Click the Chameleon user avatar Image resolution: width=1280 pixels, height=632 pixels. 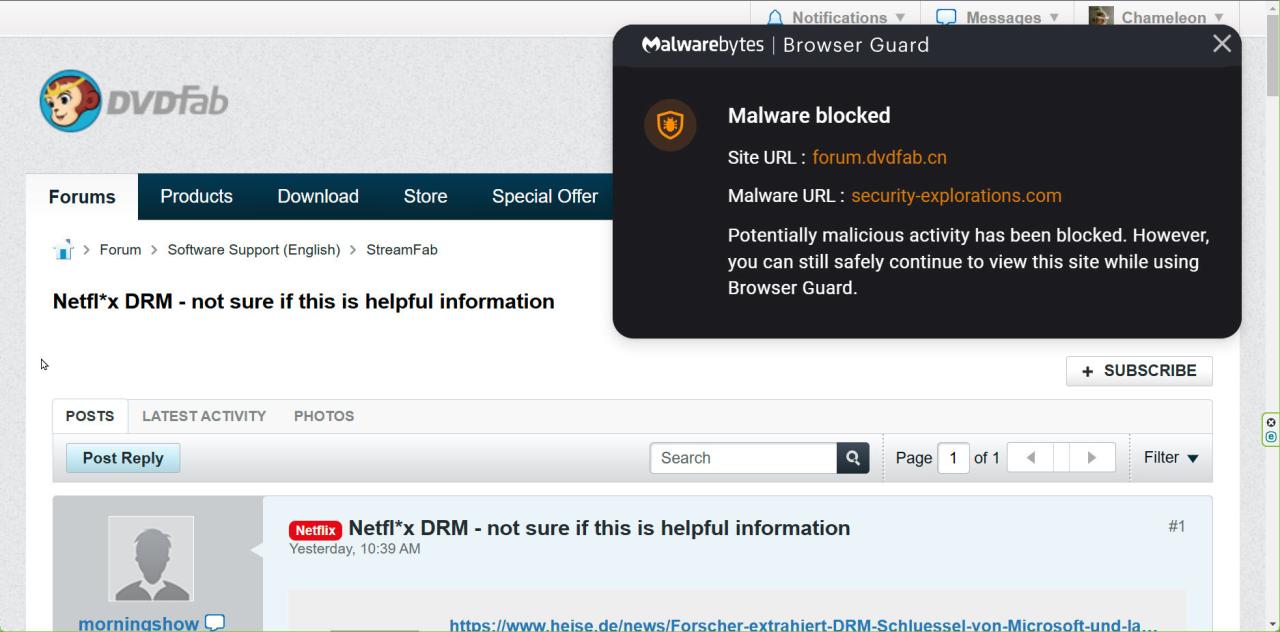click(x=1101, y=17)
